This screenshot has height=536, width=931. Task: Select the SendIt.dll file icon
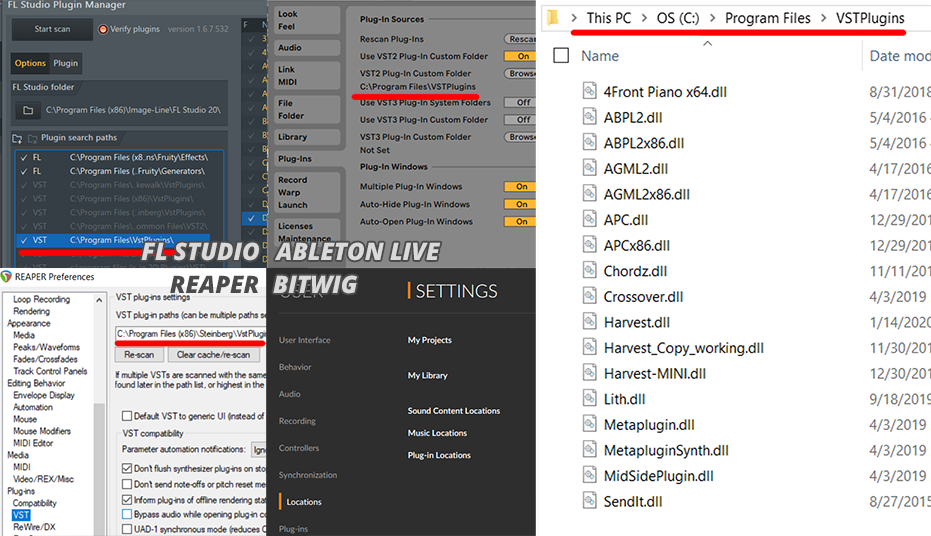coord(589,500)
